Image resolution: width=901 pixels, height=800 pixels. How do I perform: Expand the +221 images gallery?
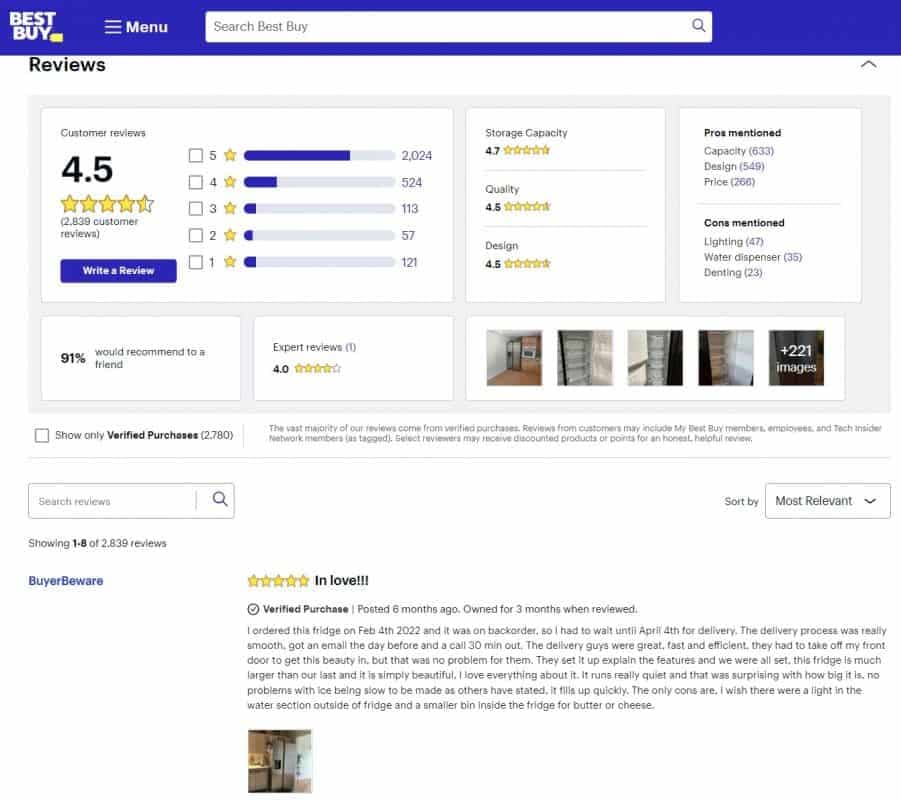coord(796,358)
